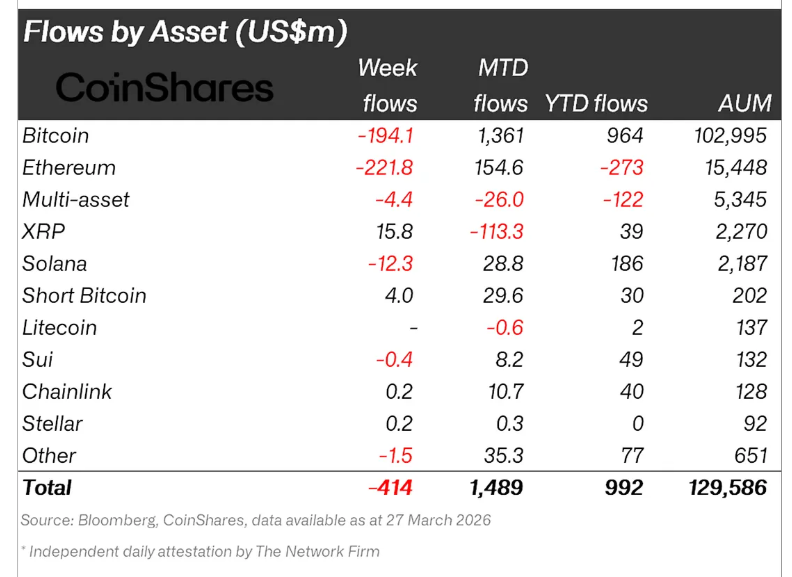This screenshot has width=792, height=577.
Task: Click the Total week flows value -414
Action: point(391,488)
